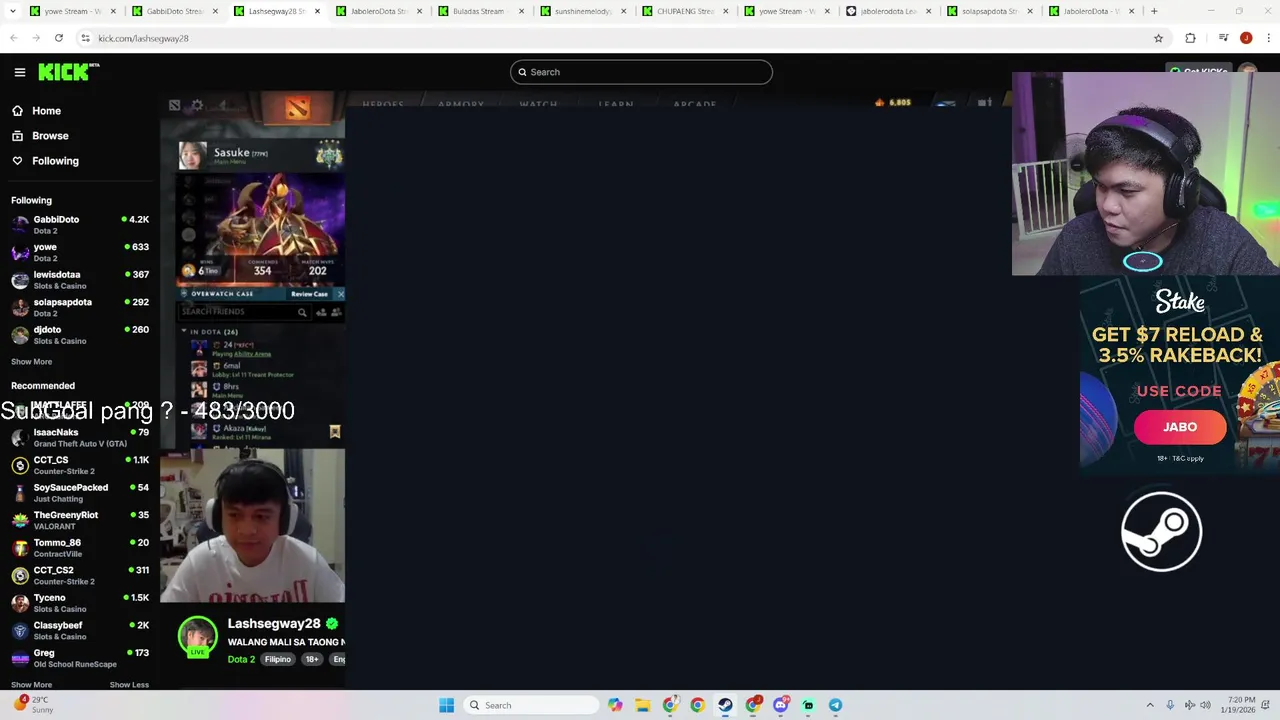The width and height of the screenshot is (1280, 720).
Task: Open Copilot from taskbar
Action: click(615, 705)
